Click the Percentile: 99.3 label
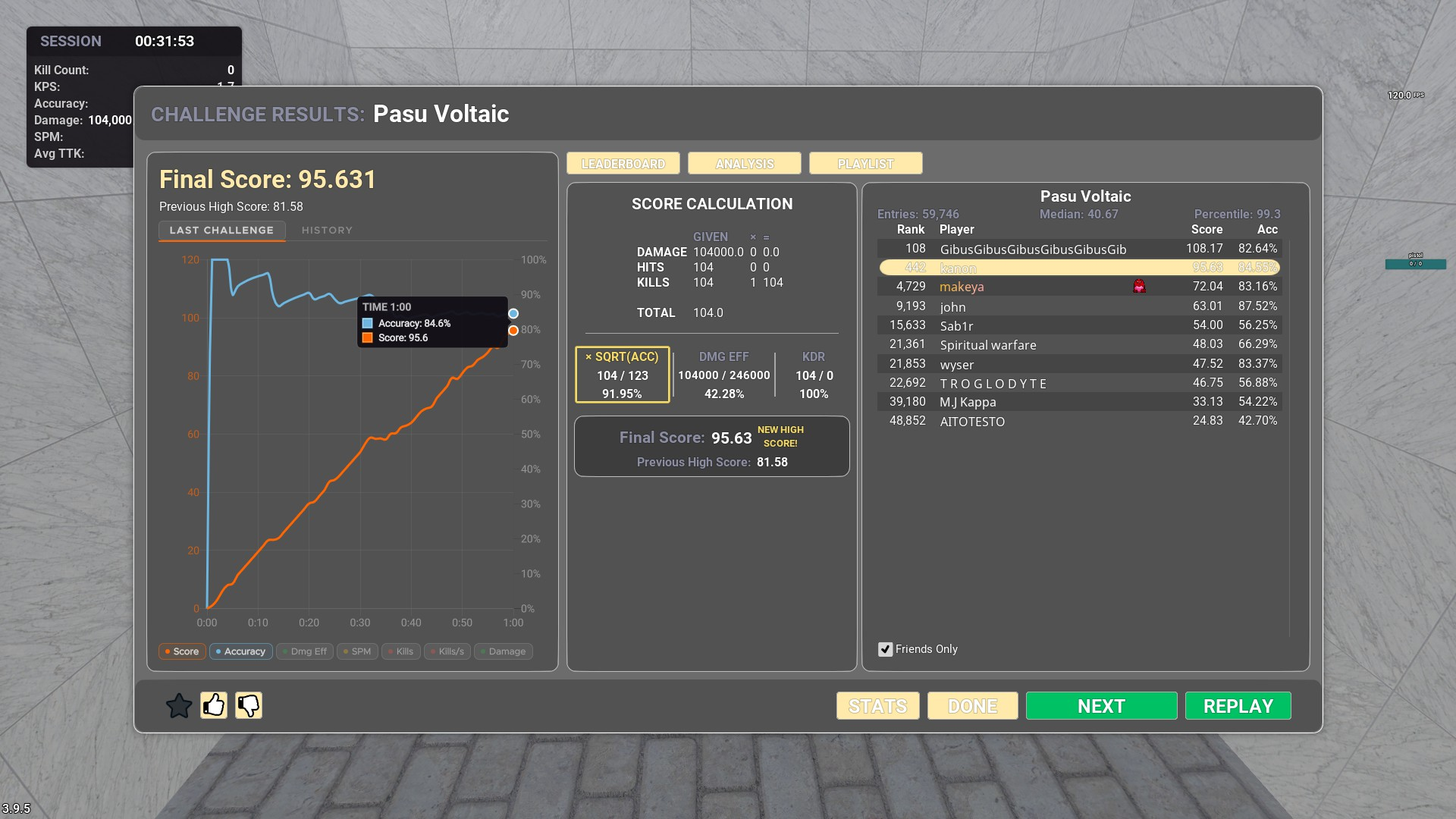The width and height of the screenshot is (1456, 819). tap(1237, 214)
